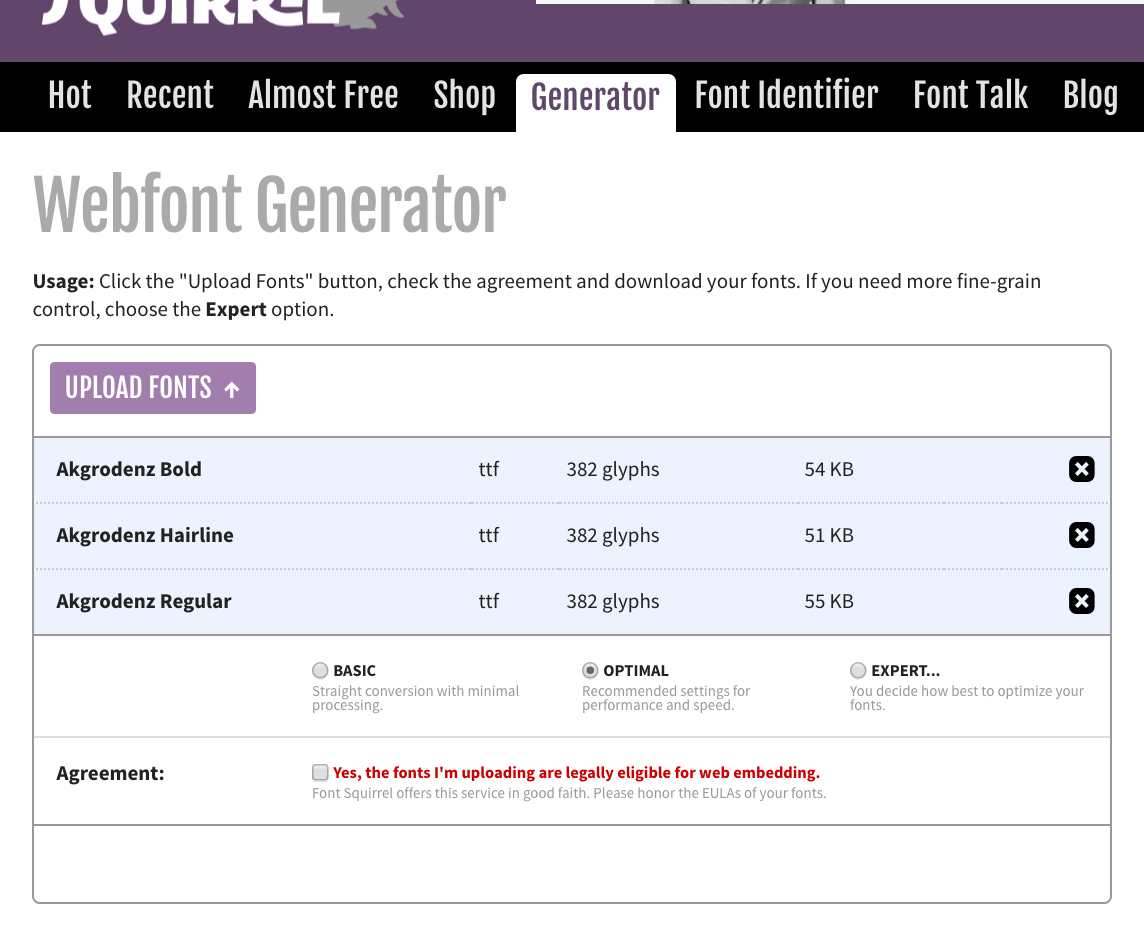This screenshot has width=1144, height=928.
Task: Open the Font Identifier page
Action: (786, 96)
